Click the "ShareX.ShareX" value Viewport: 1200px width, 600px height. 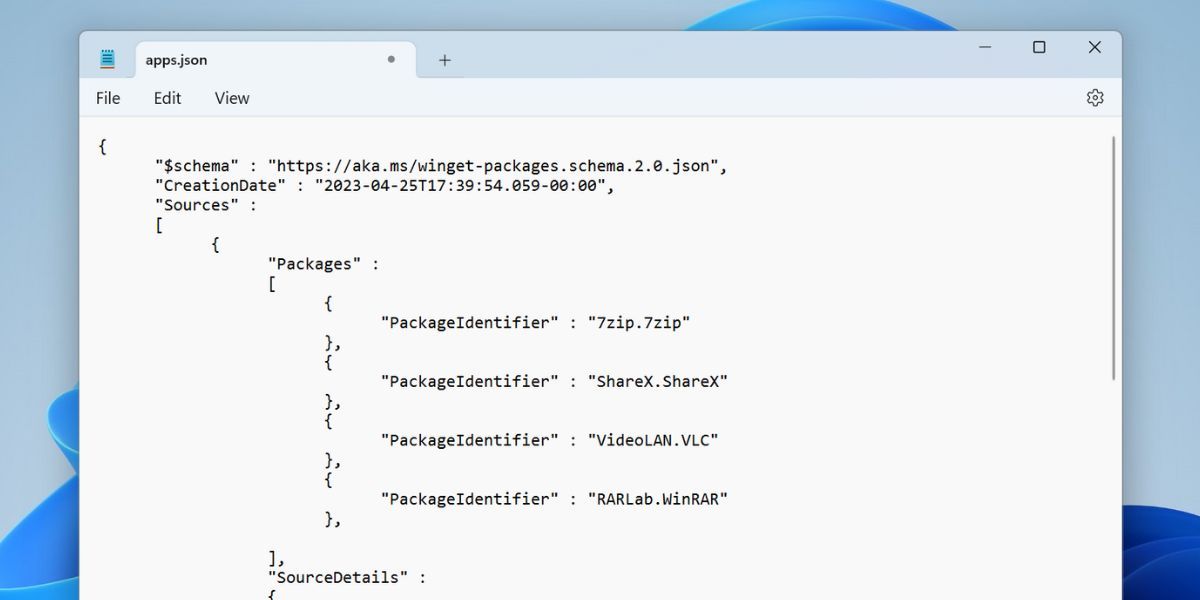[658, 381]
